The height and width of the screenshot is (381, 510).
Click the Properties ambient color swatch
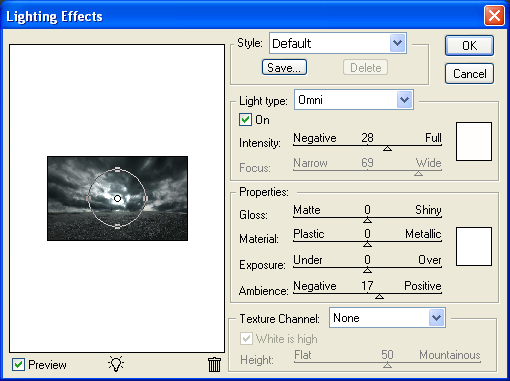coord(474,246)
